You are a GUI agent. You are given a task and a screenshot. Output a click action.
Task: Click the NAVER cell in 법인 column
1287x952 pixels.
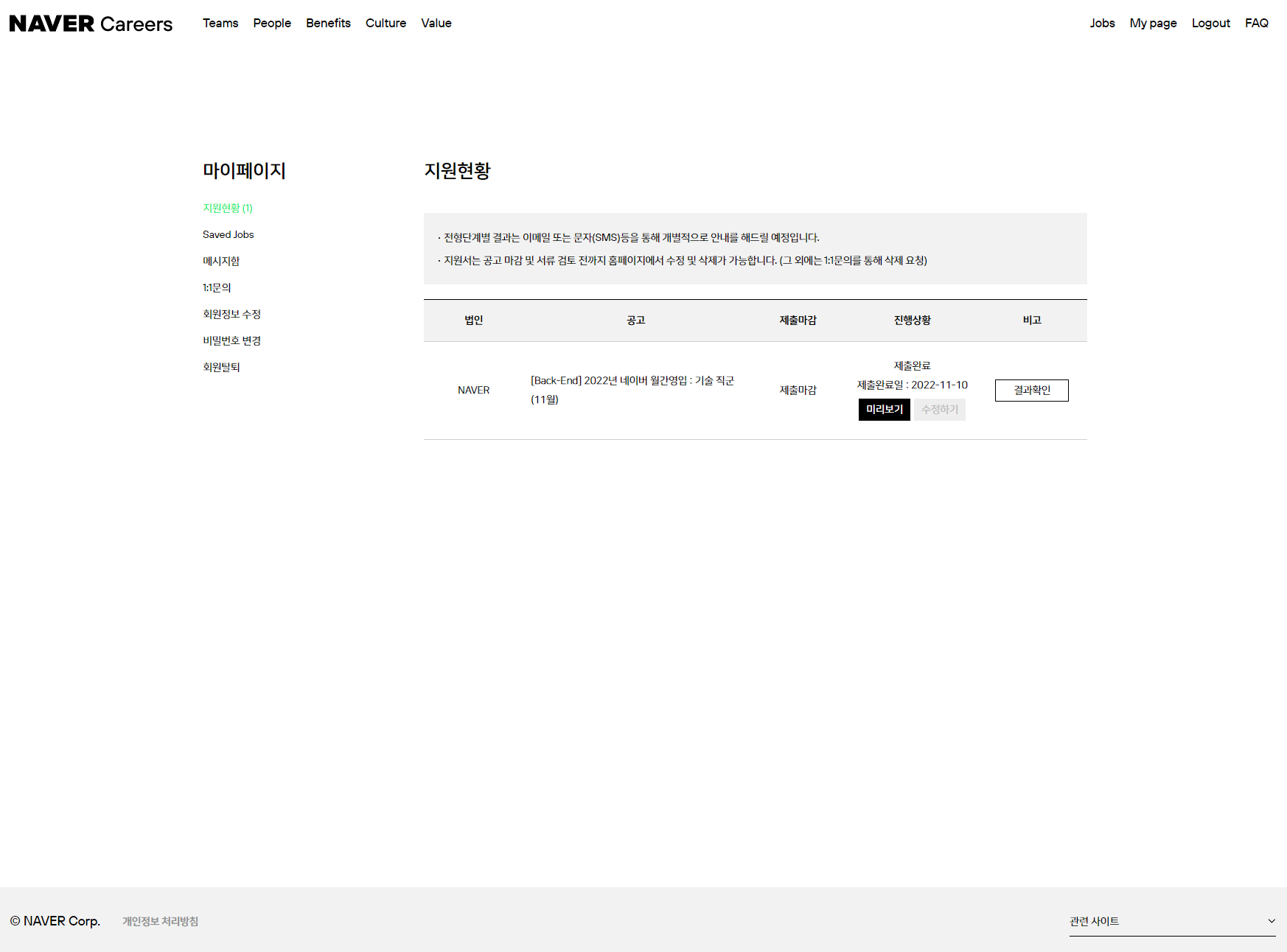point(473,390)
